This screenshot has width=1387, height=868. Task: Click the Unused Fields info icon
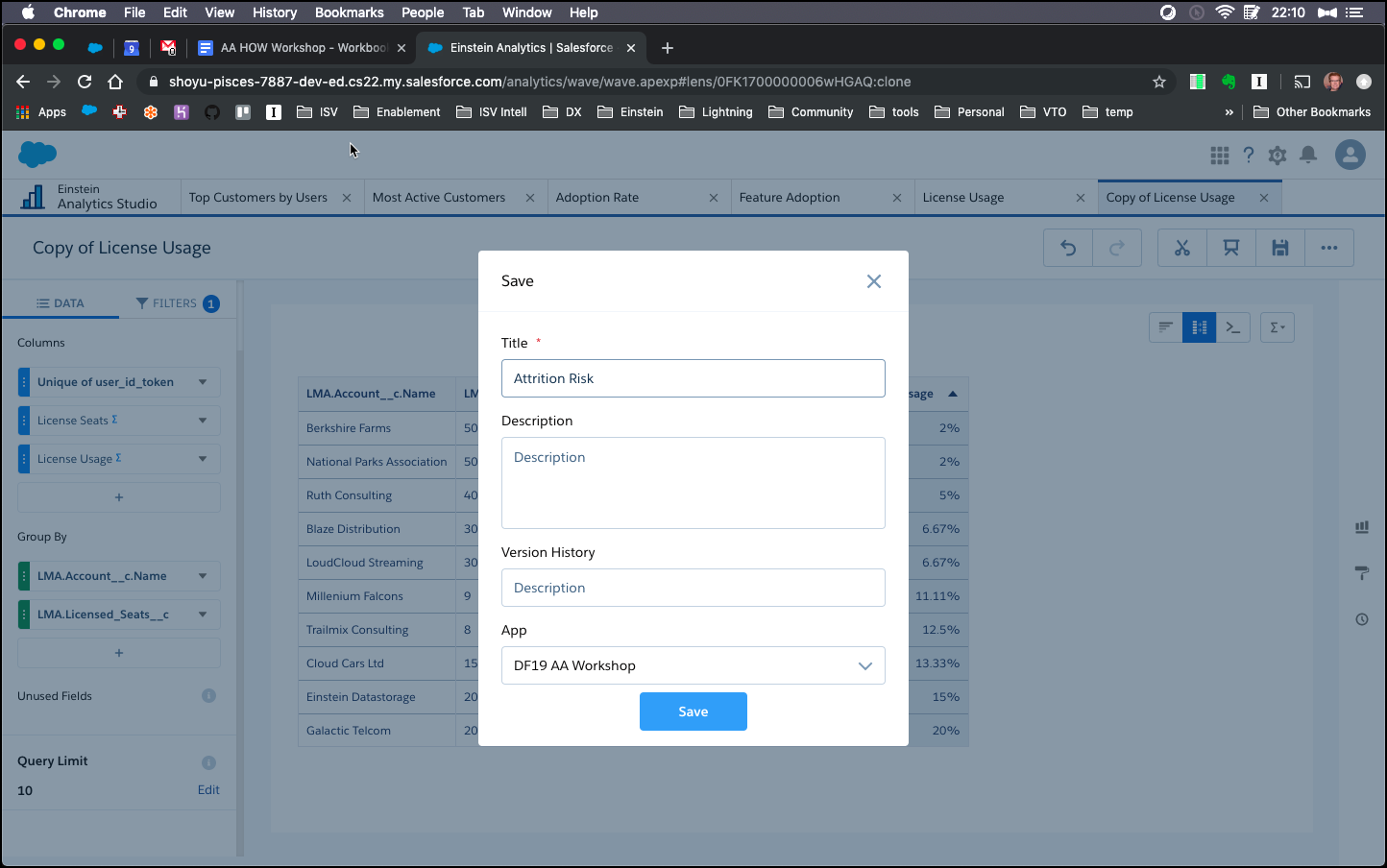click(208, 696)
